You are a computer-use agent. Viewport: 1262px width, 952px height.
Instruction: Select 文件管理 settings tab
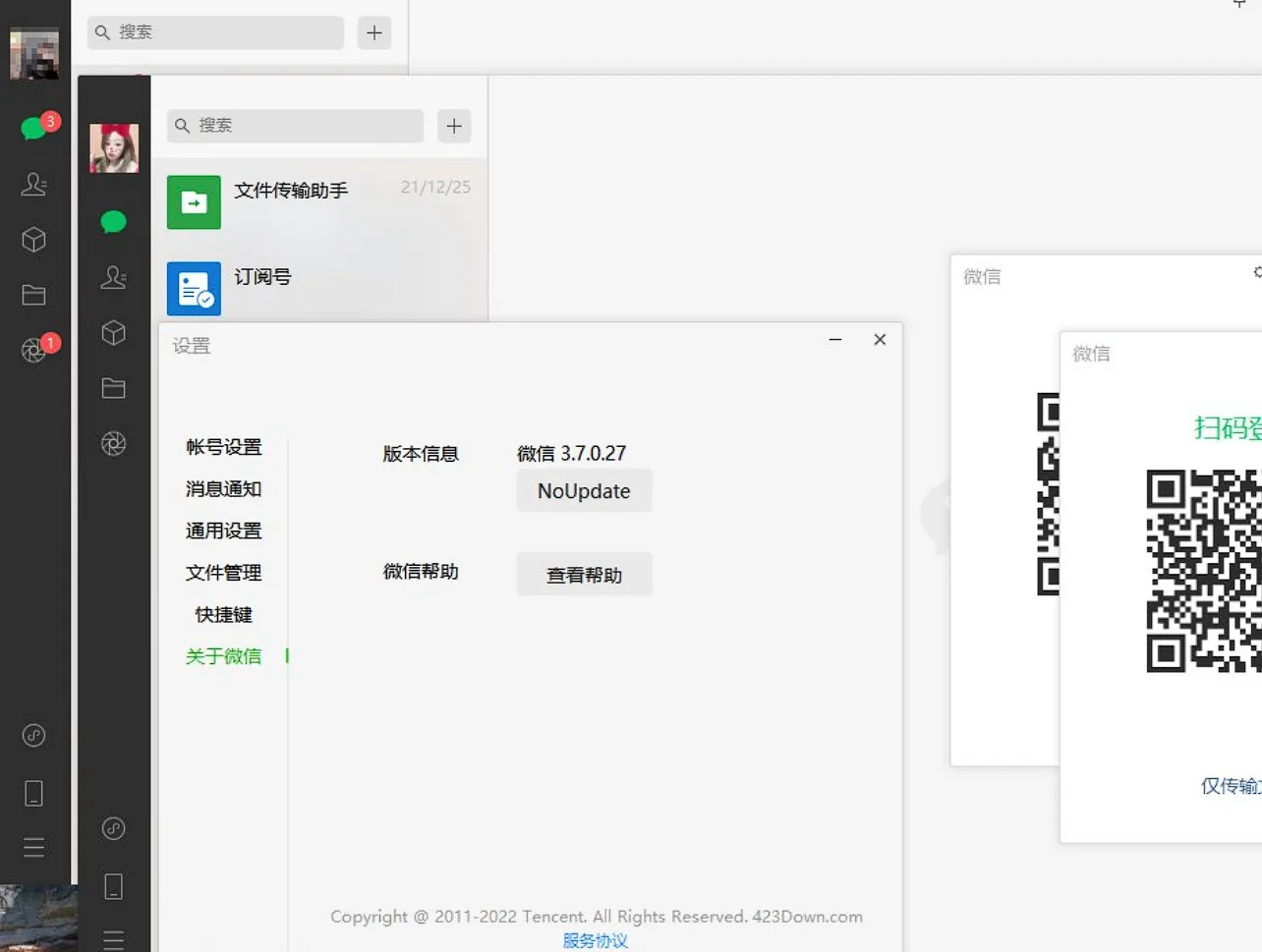[224, 573]
